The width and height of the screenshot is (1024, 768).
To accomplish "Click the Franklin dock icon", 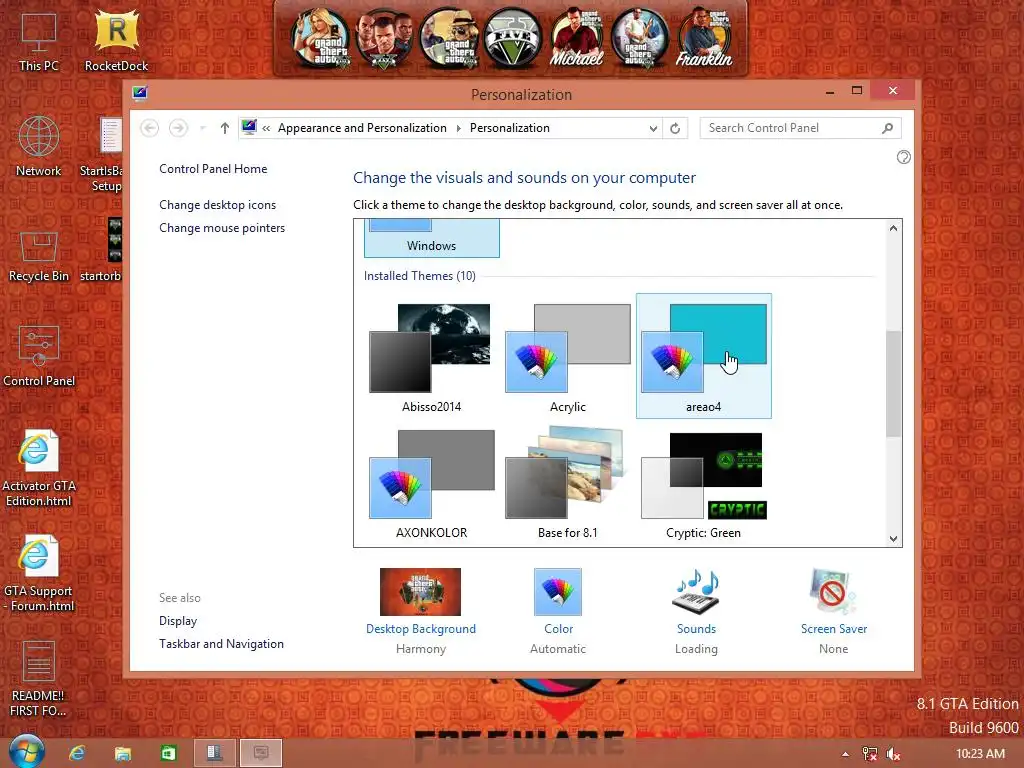I will [x=704, y=38].
